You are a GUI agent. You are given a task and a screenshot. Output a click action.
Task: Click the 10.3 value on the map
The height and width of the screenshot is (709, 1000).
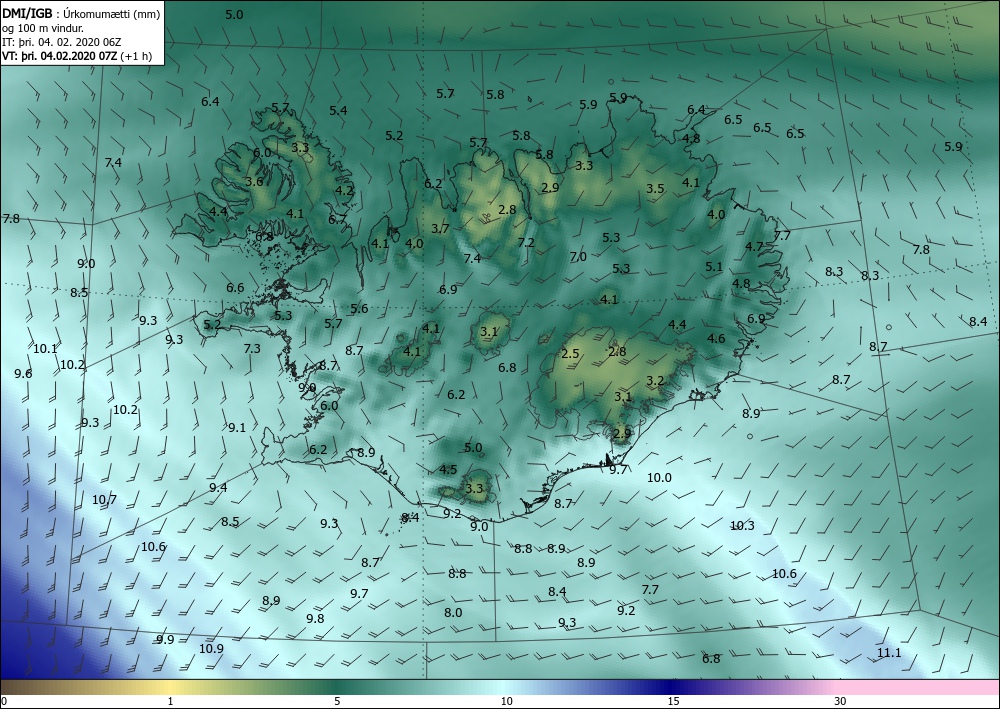click(x=742, y=526)
